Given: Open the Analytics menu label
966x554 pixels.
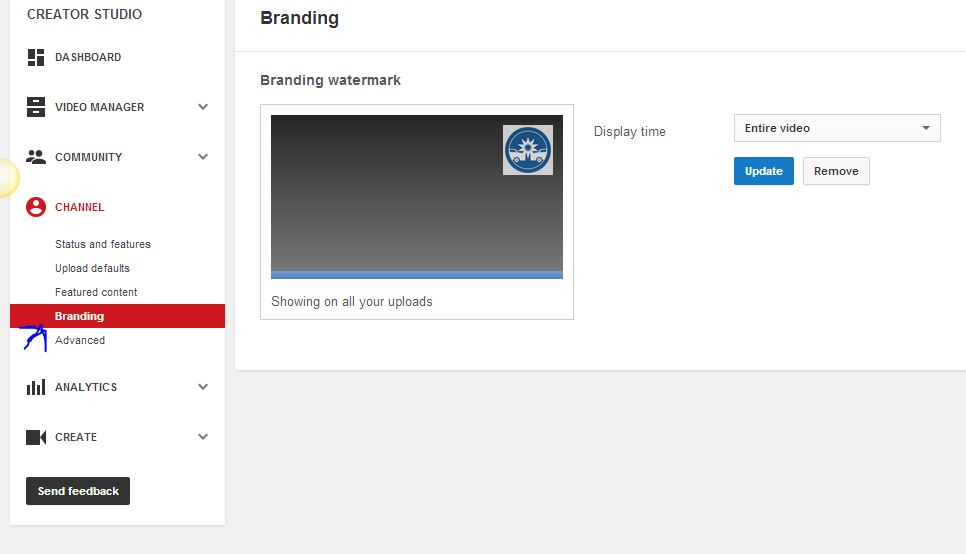Looking at the screenshot, I should (86, 387).
